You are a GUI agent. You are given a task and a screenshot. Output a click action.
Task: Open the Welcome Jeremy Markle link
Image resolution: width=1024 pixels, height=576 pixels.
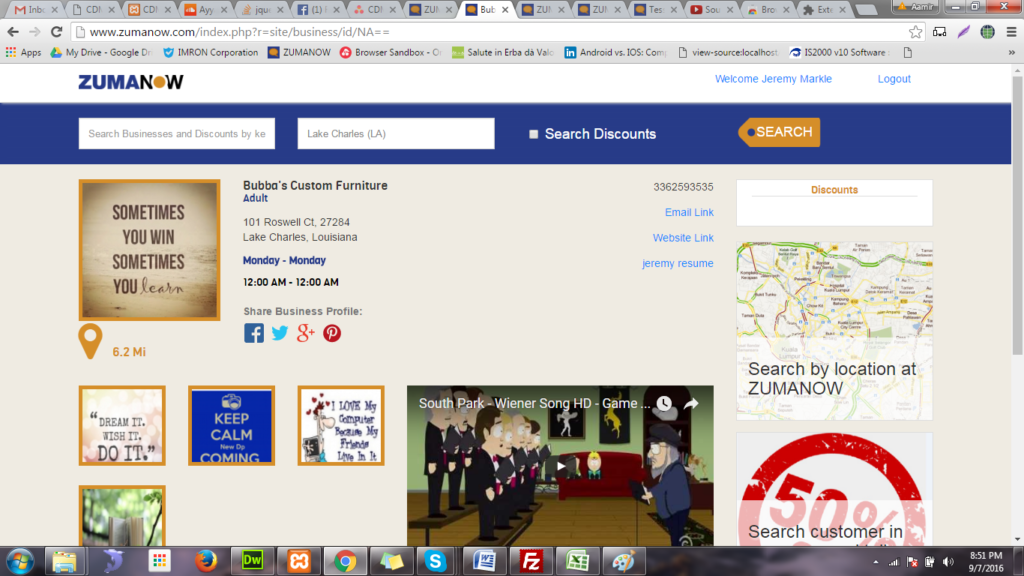[773, 78]
